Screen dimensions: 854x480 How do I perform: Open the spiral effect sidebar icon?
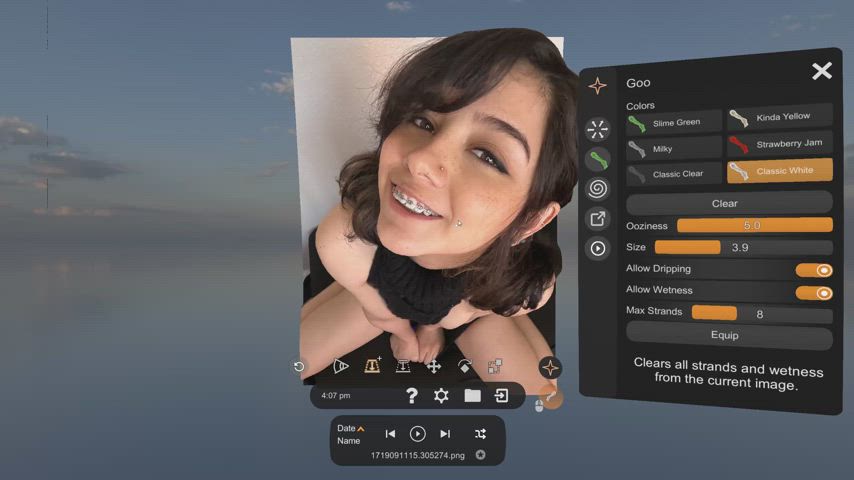[597, 189]
